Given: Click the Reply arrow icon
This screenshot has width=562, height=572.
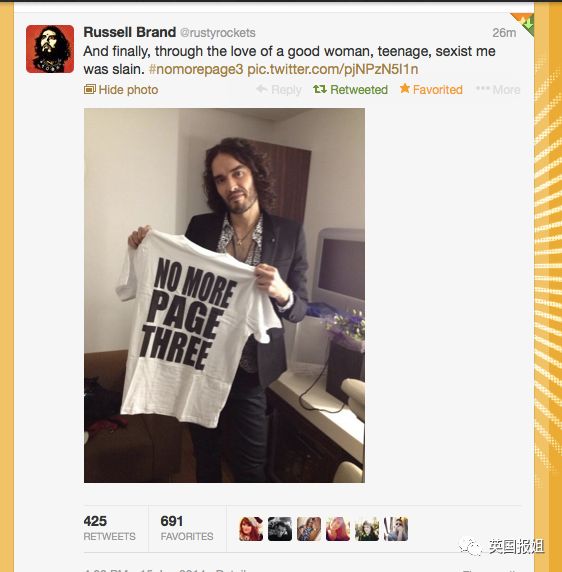Looking at the screenshot, I should 262,89.
